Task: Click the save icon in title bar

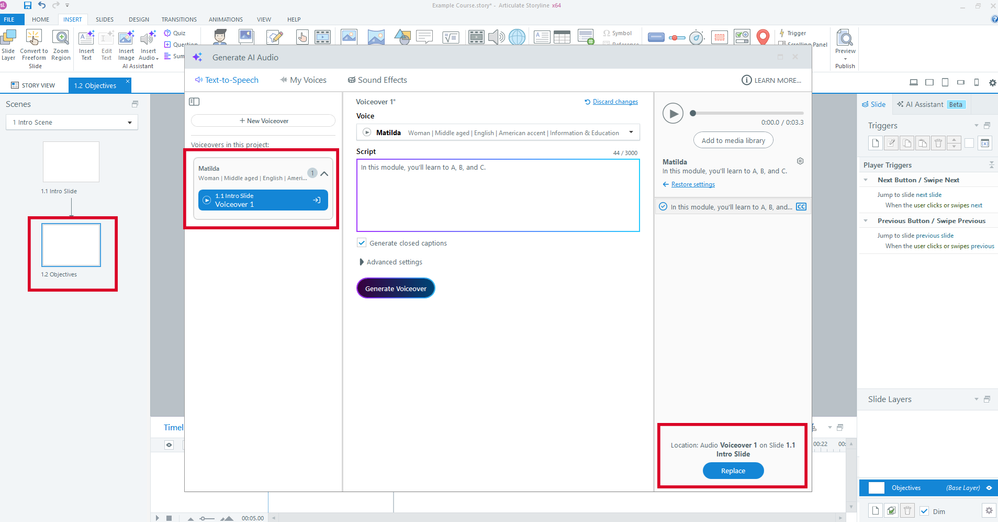Action: tap(27, 5)
